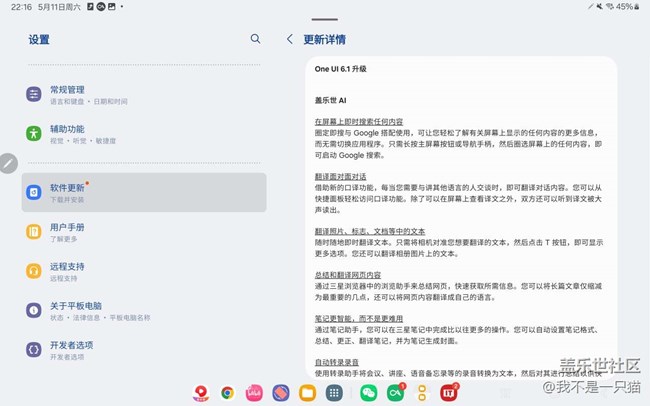Open WeChat from the taskbar

tap(368, 393)
